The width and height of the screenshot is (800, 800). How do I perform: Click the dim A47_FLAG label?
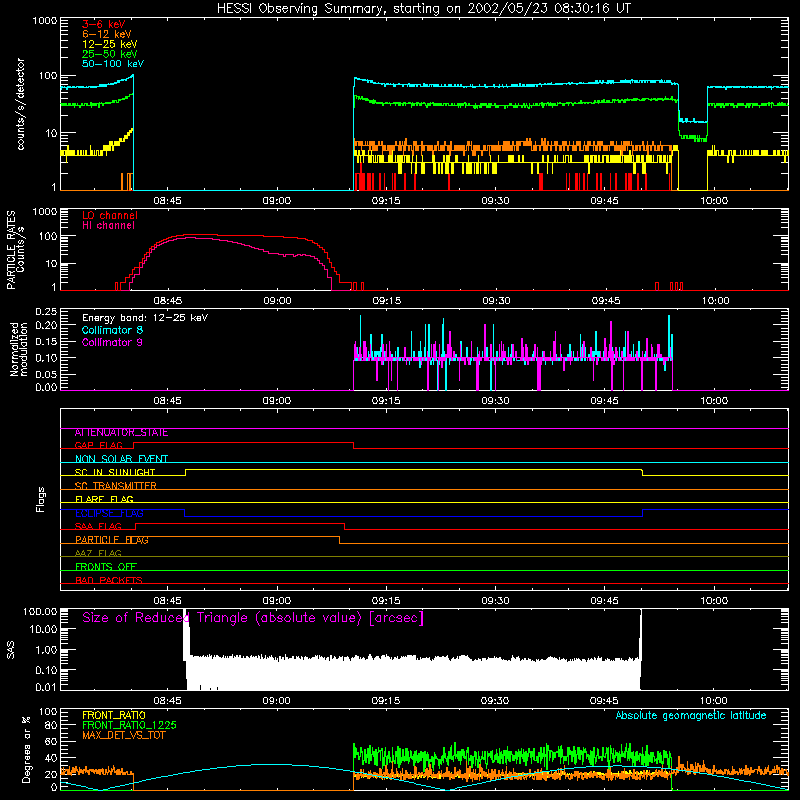(98, 554)
